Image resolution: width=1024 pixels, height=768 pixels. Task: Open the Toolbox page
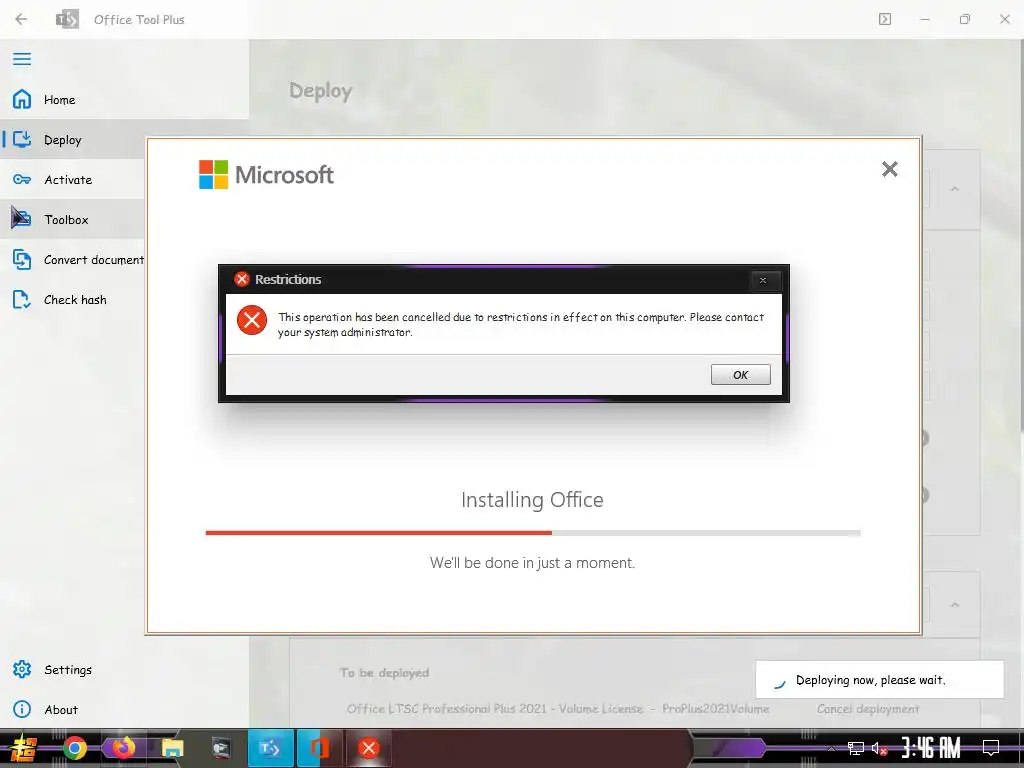[x=72, y=219]
